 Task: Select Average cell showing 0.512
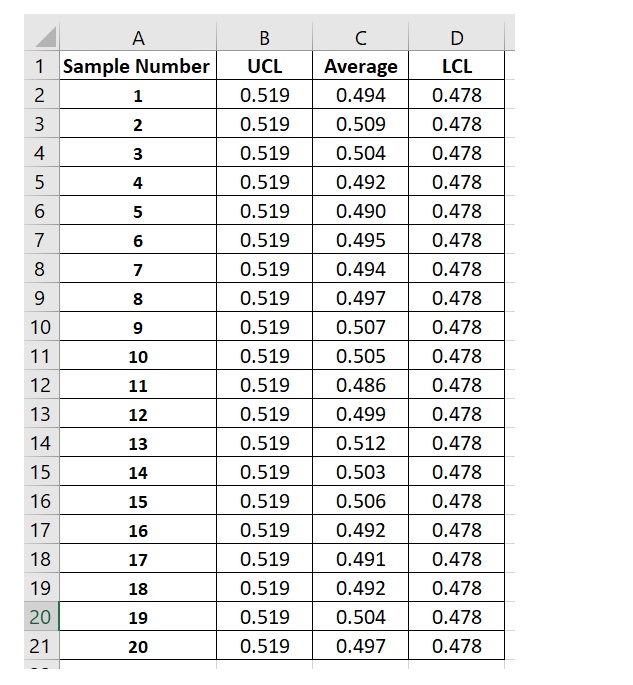pos(360,443)
